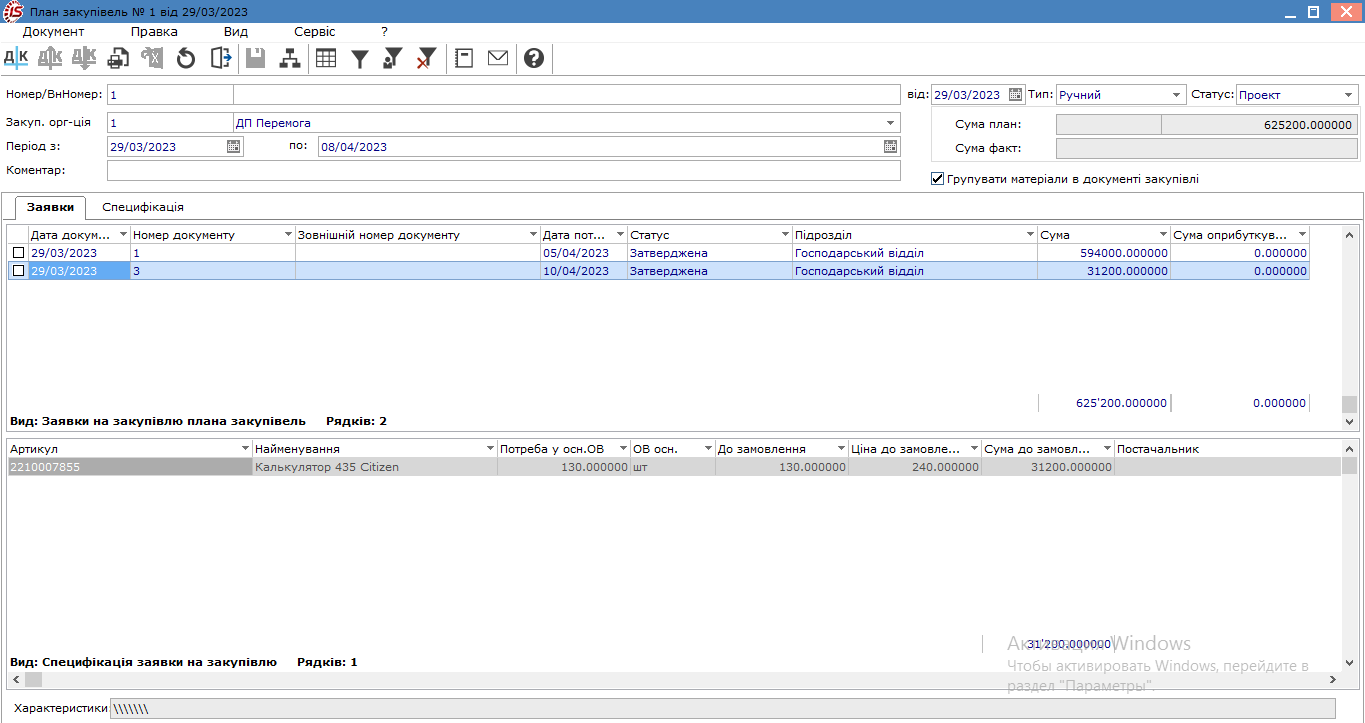Click the refresh circular arrow icon
The image size is (1365, 723).
coord(185,58)
